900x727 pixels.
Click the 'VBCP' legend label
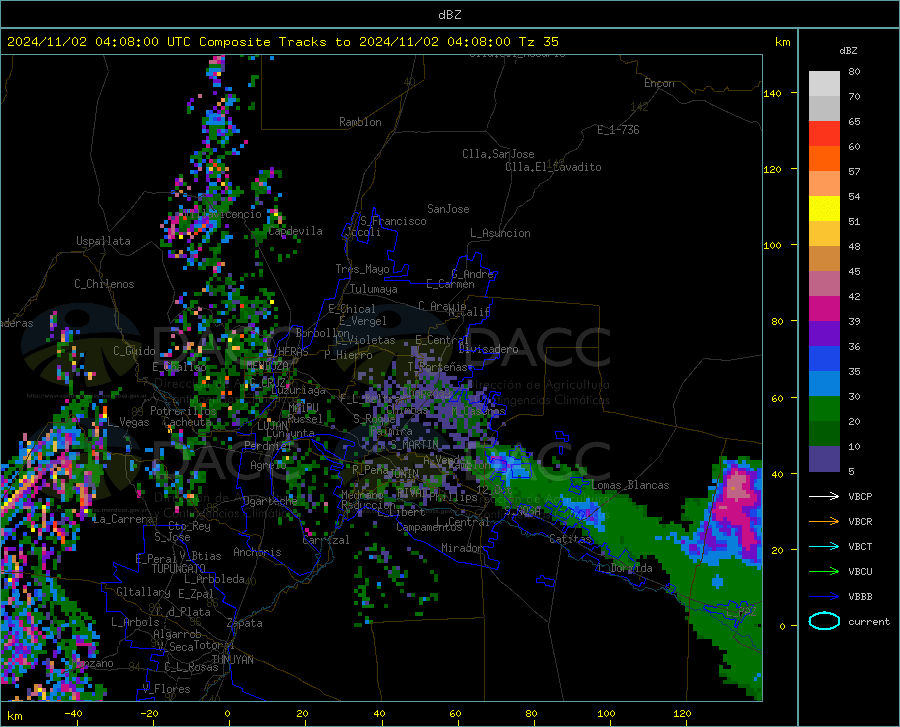[x=860, y=496]
